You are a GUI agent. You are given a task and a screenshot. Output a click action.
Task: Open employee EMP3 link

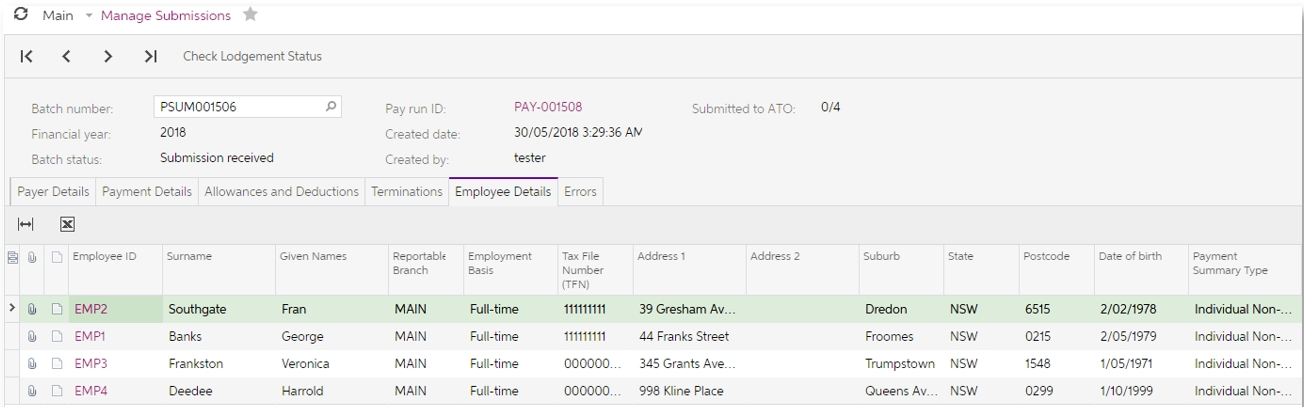point(90,363)
